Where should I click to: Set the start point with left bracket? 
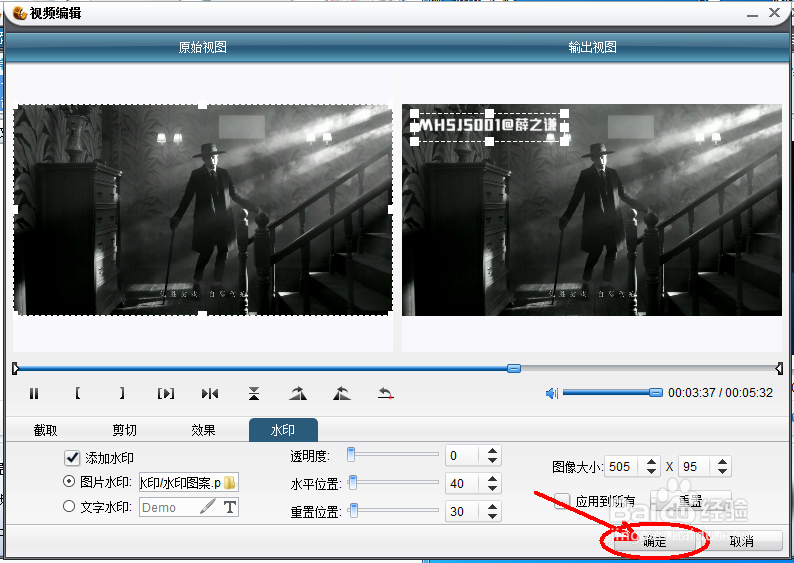pyautogui.click(x=77, y=393)
